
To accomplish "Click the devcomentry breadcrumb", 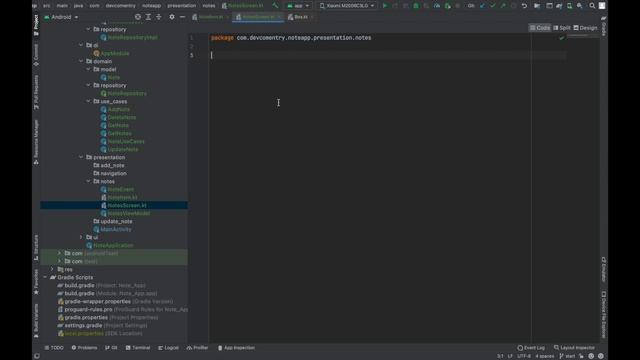I will click(x=120, y=6).
